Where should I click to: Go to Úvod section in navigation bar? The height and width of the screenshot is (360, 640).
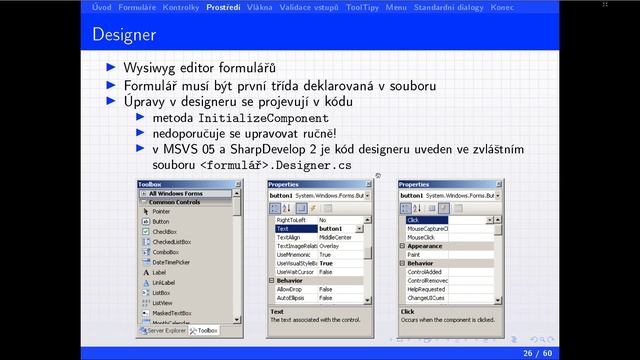click(x=101, y=7)
